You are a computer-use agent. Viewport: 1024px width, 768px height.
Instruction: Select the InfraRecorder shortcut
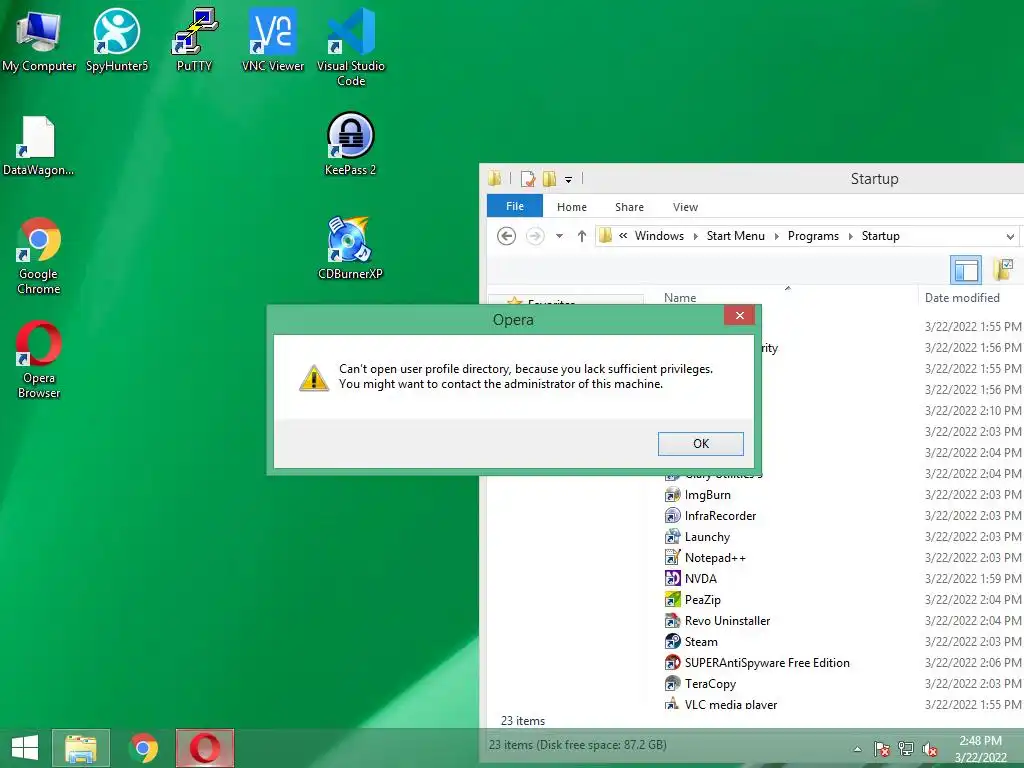pos(710,516)
